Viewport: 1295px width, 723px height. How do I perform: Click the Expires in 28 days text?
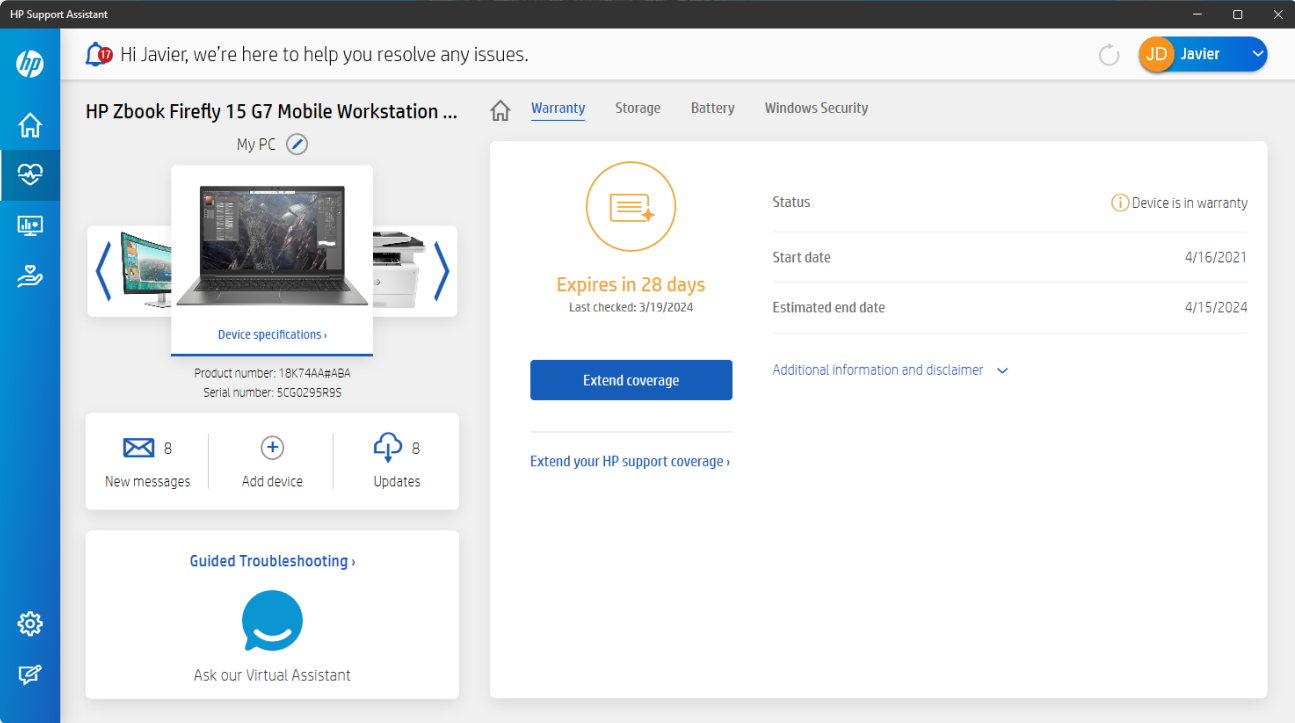point(631,285)
